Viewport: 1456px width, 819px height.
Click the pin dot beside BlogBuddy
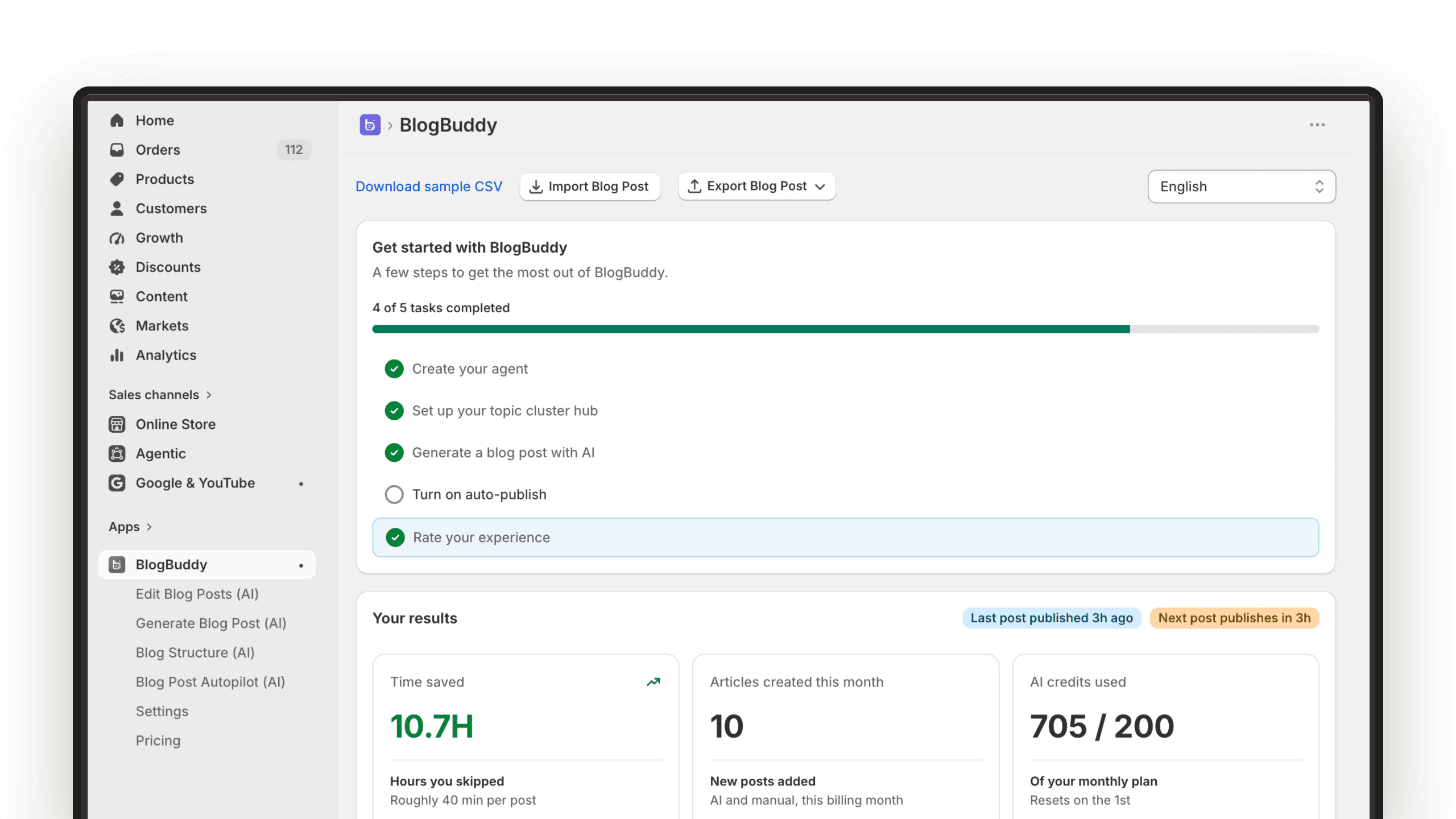coord(301,565)
